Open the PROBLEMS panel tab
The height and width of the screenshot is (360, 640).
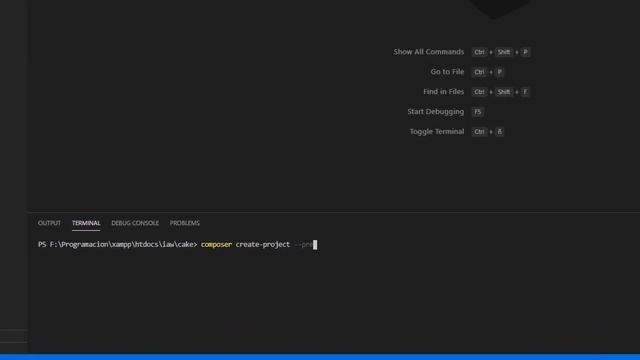point(184,223)
